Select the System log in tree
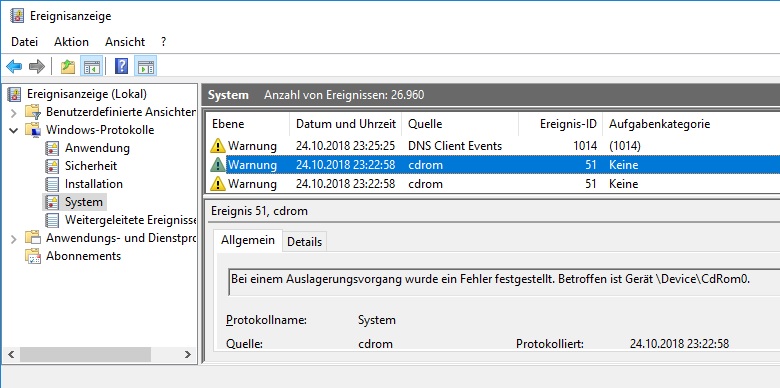The width and height of the screenshot is (780, 388). [84, 202]
